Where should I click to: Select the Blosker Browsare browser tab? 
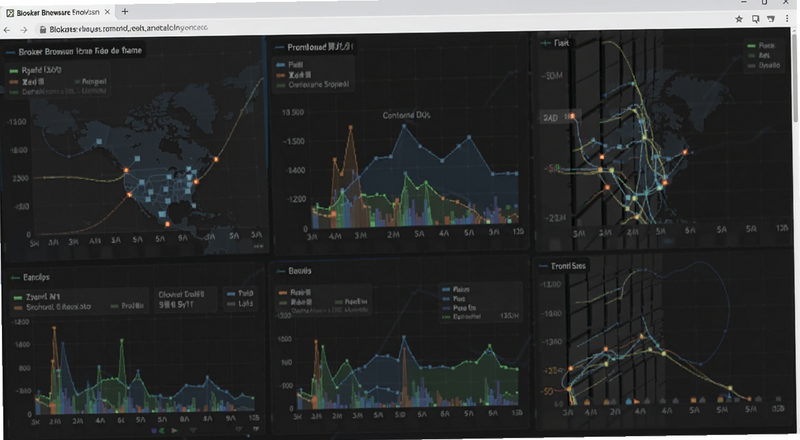[58, 12]
